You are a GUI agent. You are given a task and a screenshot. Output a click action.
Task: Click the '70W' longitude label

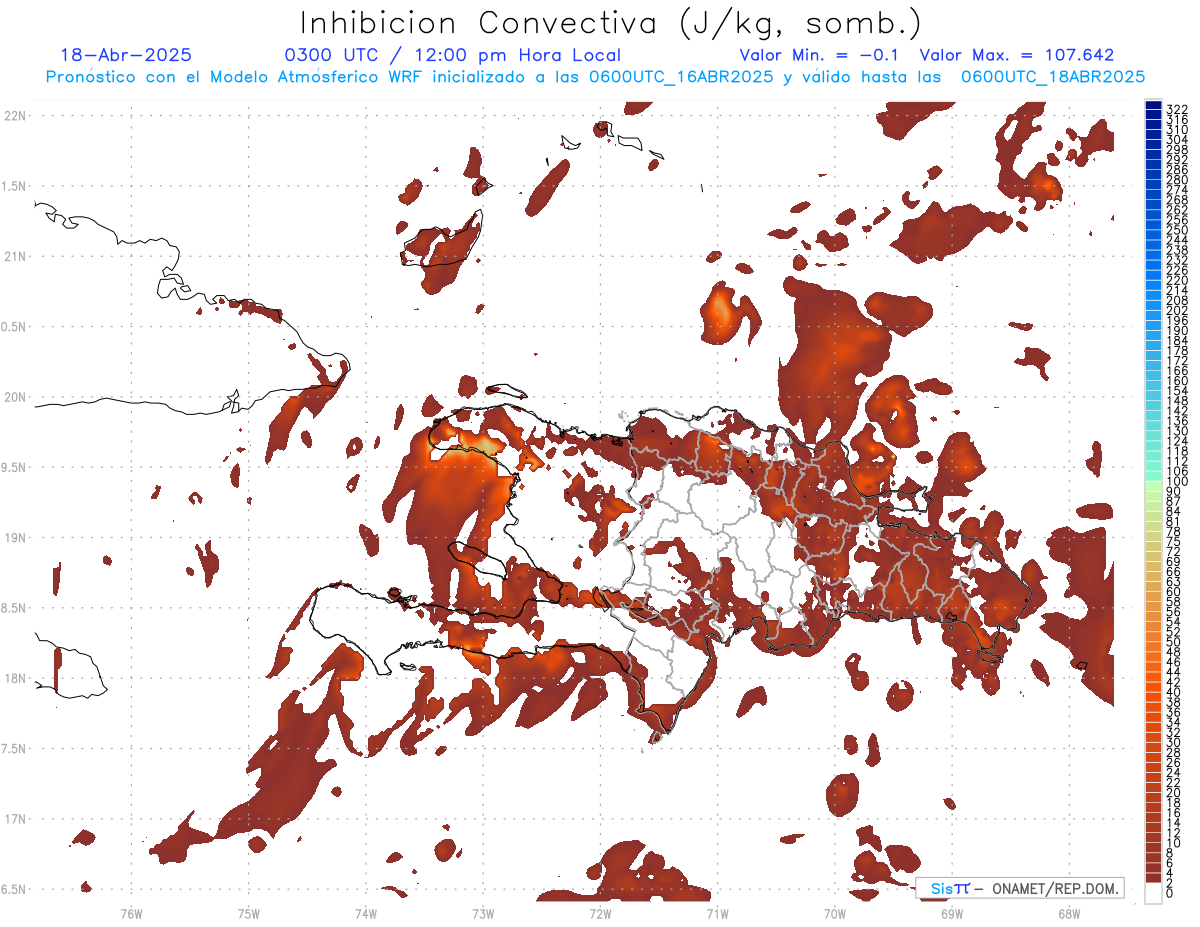(834, 913)
